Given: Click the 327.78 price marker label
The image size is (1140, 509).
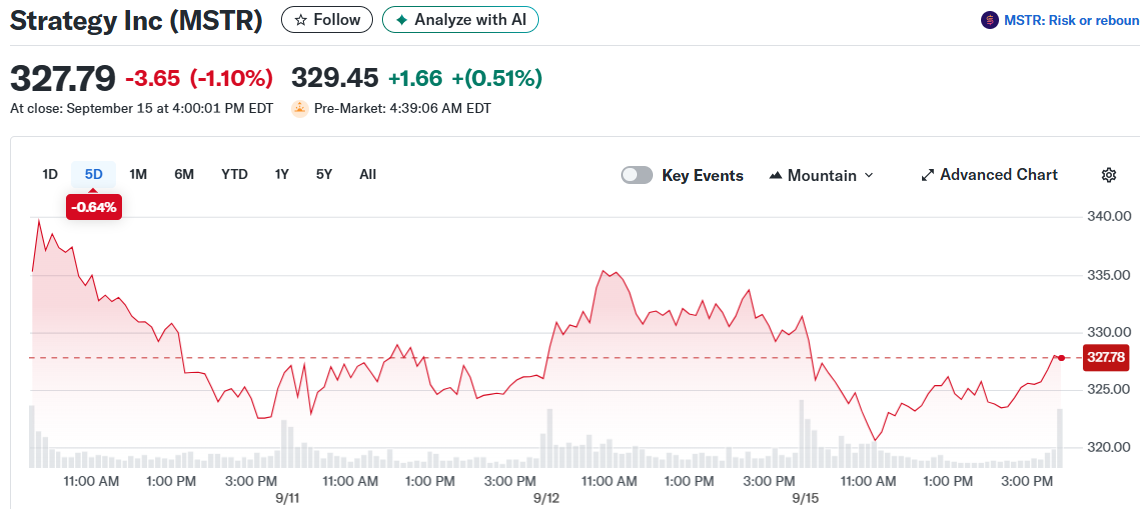Looking at the screenshot, I should [1105, 358].
